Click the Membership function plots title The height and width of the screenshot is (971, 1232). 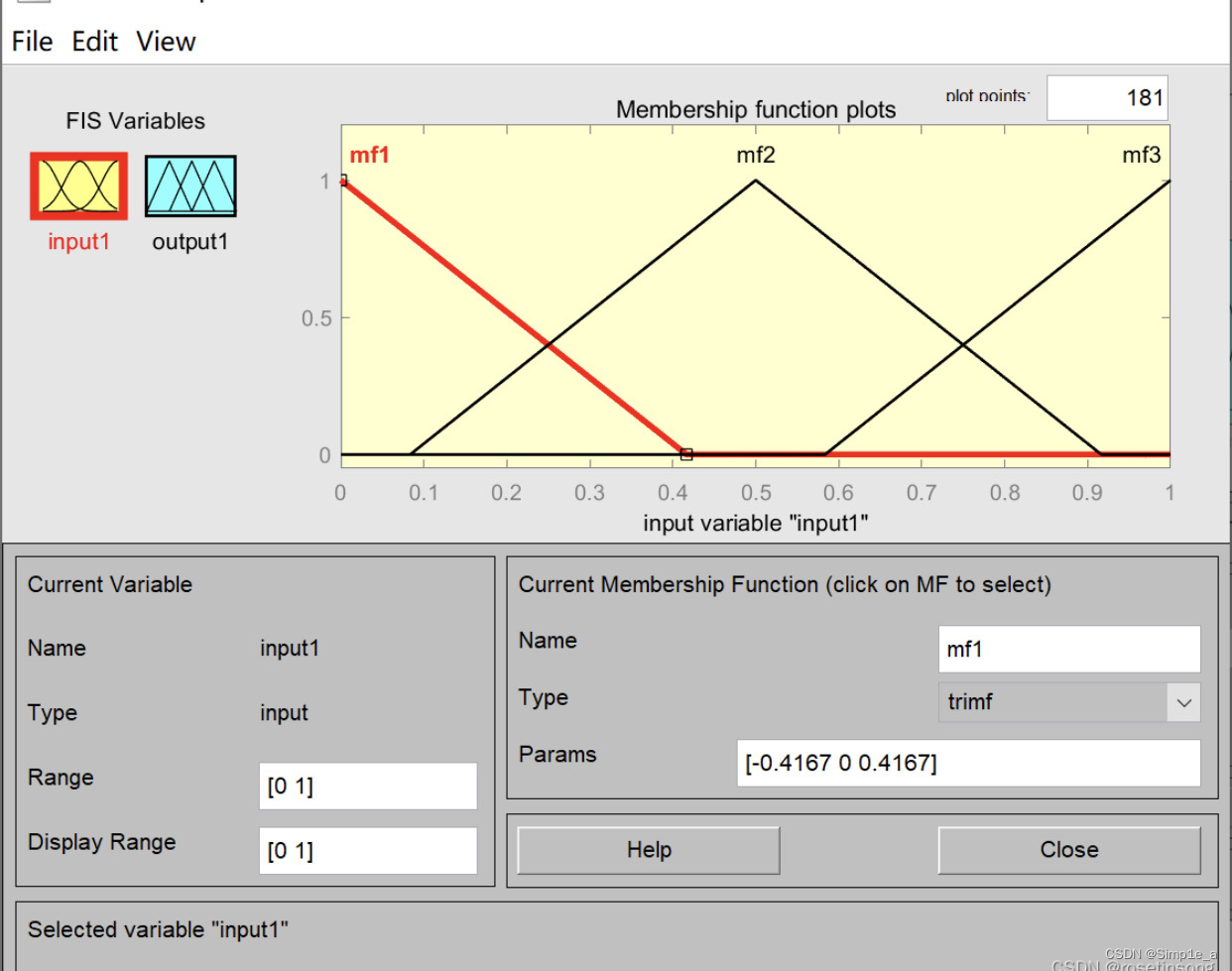(756, 109)
